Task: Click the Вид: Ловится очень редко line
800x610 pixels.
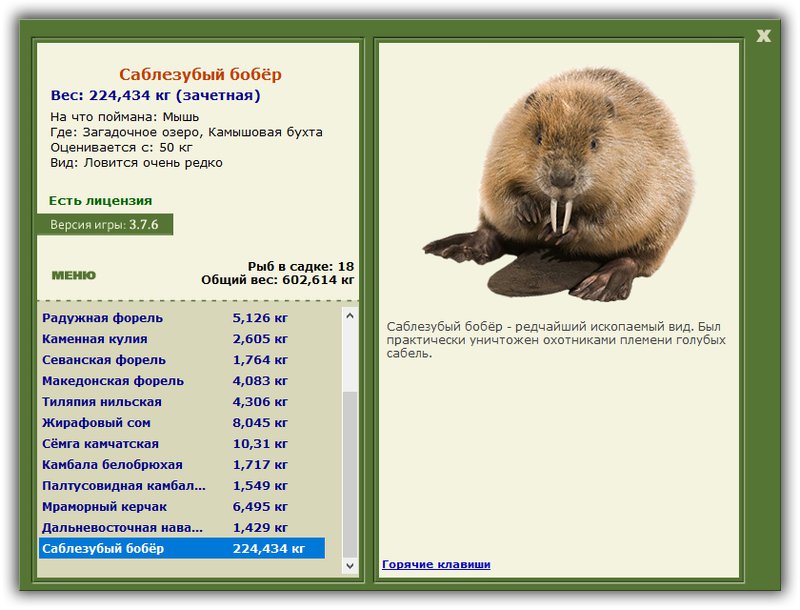Action: (136, 163)
